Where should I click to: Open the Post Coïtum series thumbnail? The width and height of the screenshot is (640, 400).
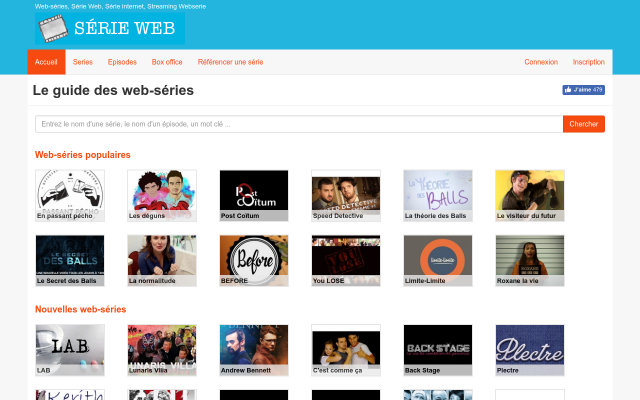(254, 196)
